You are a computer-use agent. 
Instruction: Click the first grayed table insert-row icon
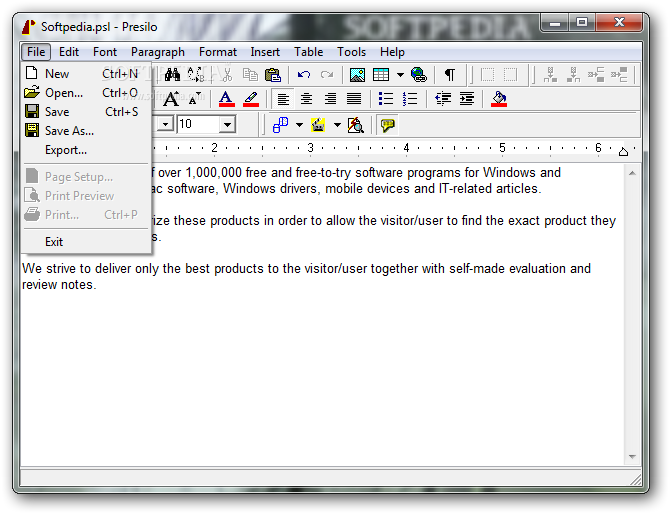(550, 75)
